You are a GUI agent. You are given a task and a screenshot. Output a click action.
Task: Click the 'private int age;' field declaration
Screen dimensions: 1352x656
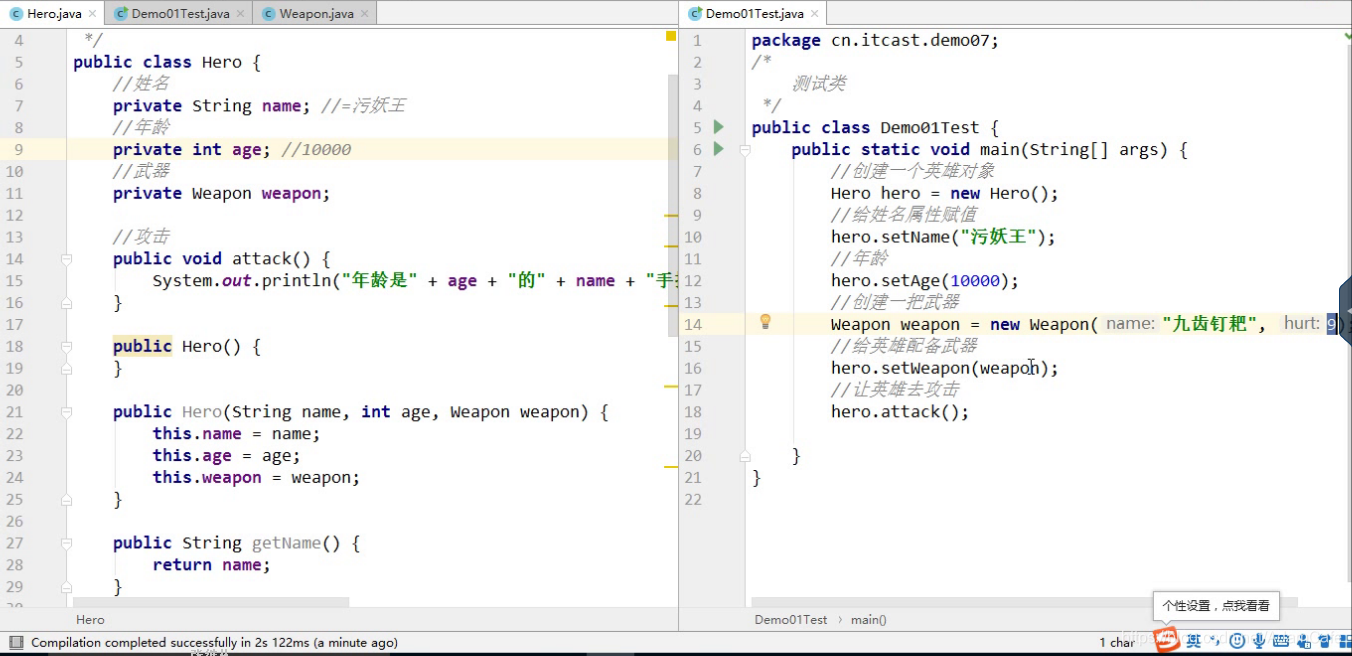coord(192,149)
